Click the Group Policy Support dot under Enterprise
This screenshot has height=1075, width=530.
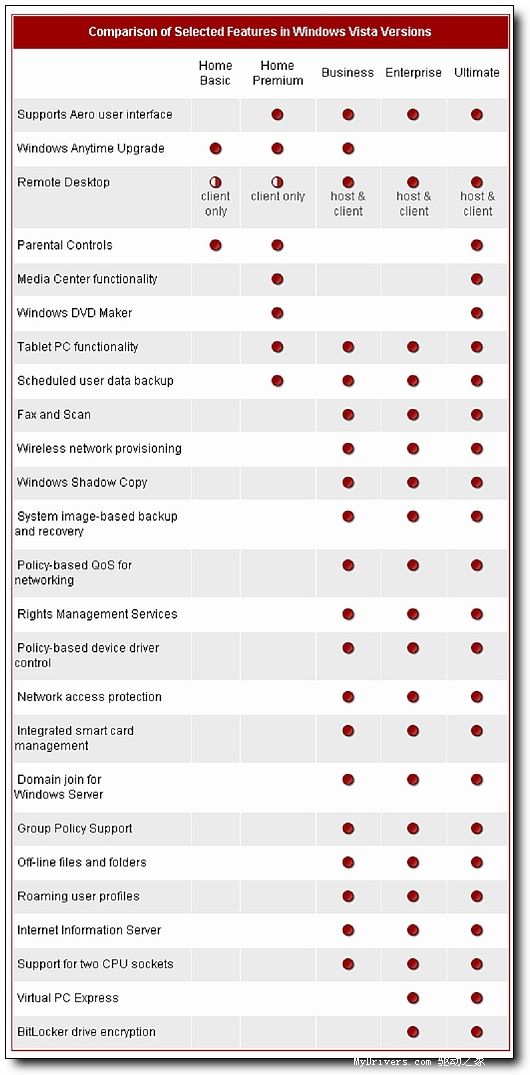click(x=413, y=829)
